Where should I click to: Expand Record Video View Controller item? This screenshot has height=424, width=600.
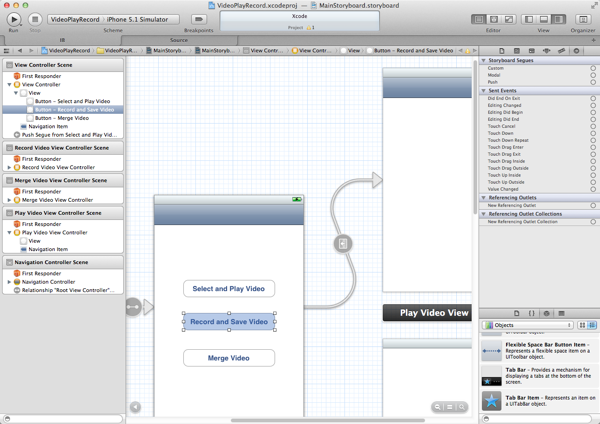tap(10, 167)
